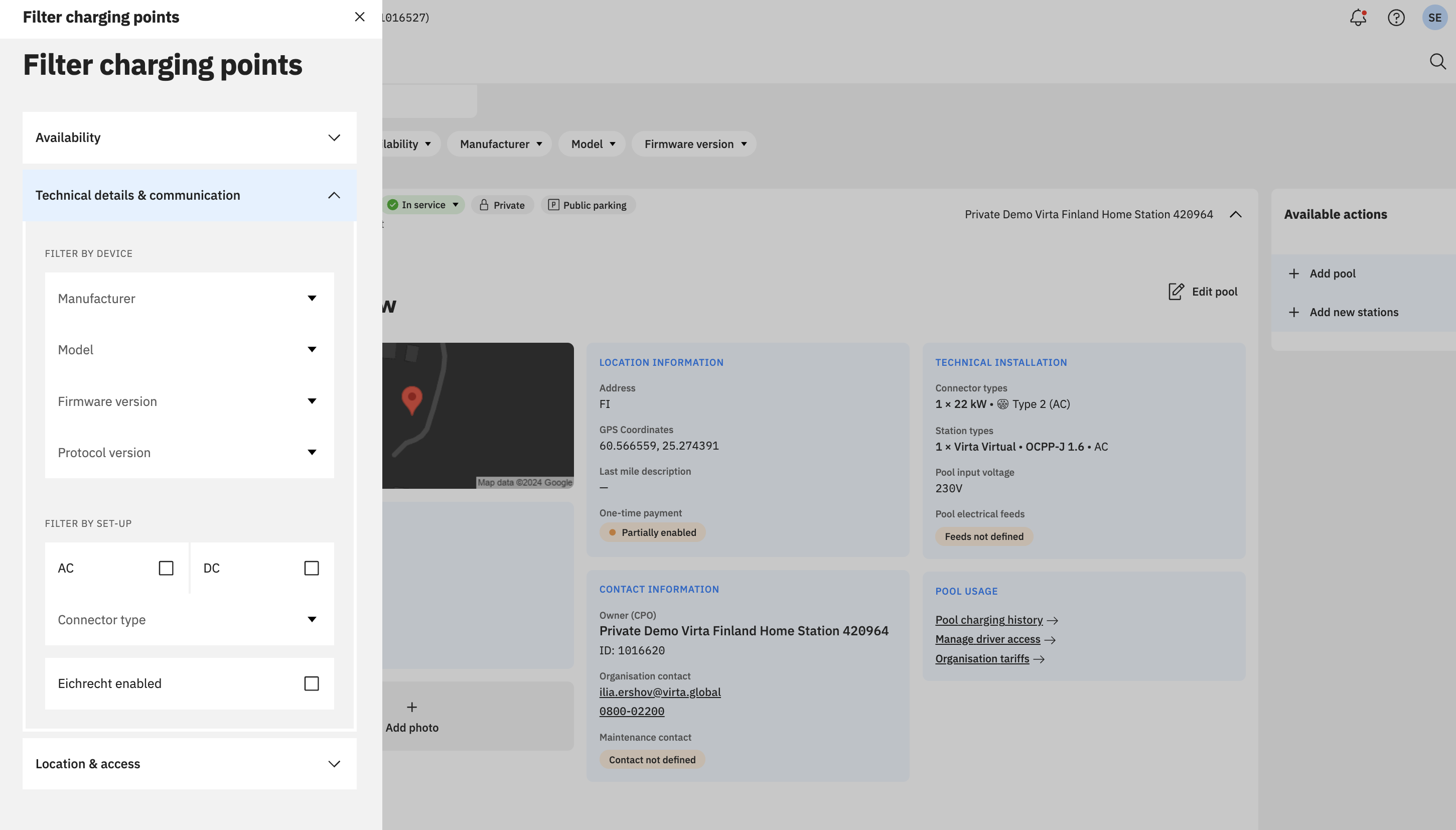Click the ilia.ershov@virta.global email link

pos(660,692)
